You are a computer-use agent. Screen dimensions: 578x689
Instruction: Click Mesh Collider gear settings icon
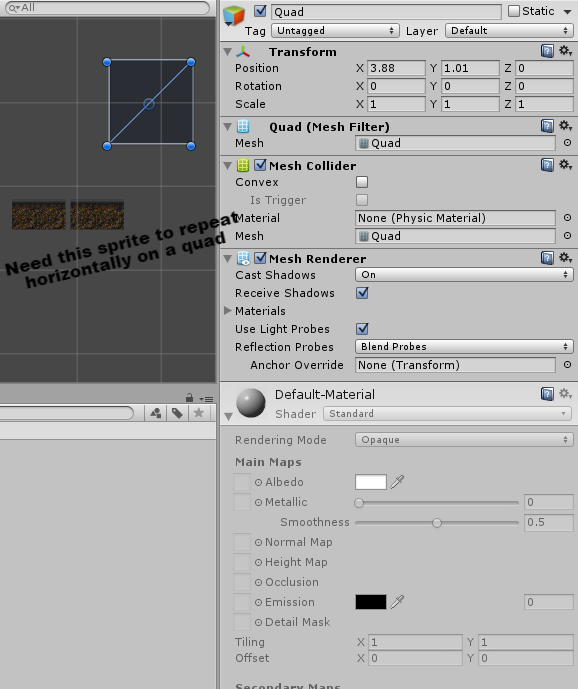click(565, 165)
